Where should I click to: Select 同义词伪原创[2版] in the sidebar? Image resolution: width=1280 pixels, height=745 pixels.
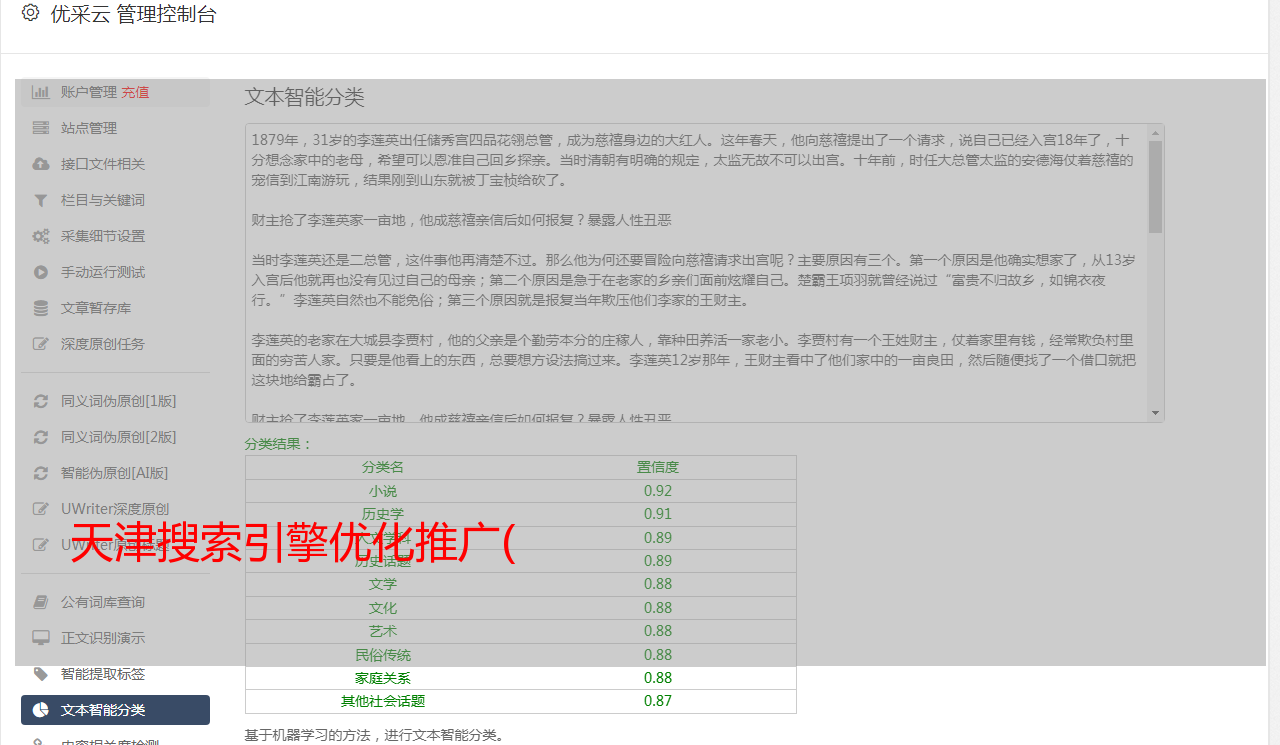click(118, 437)
